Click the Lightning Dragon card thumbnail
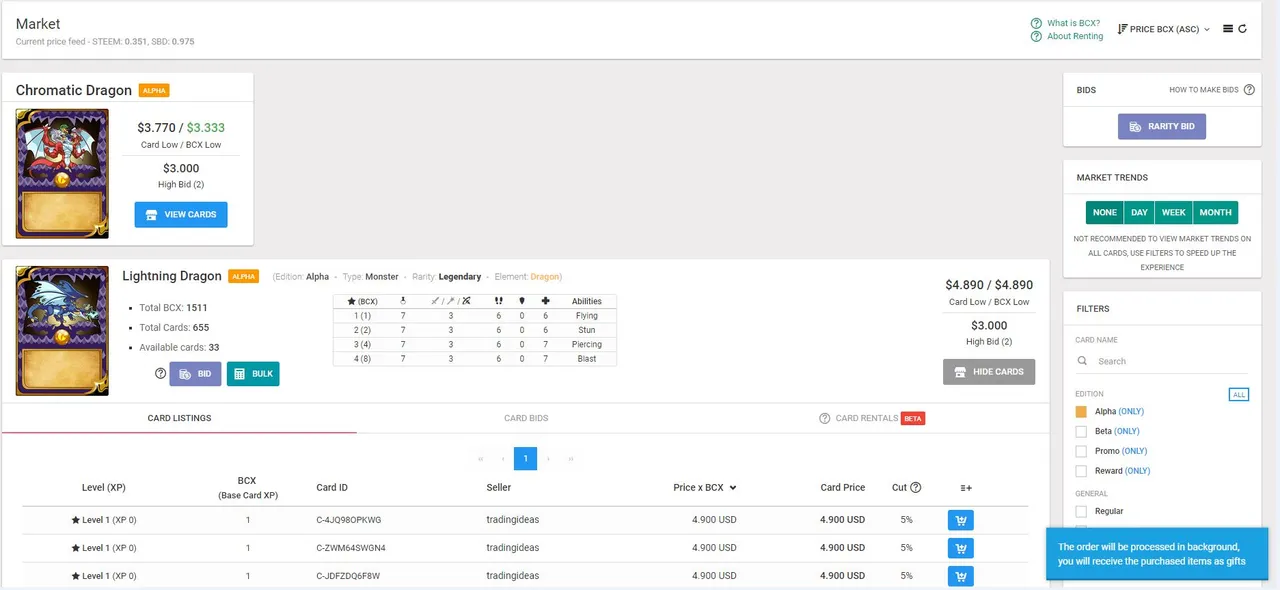1280x590 pixels. point(62,330)
